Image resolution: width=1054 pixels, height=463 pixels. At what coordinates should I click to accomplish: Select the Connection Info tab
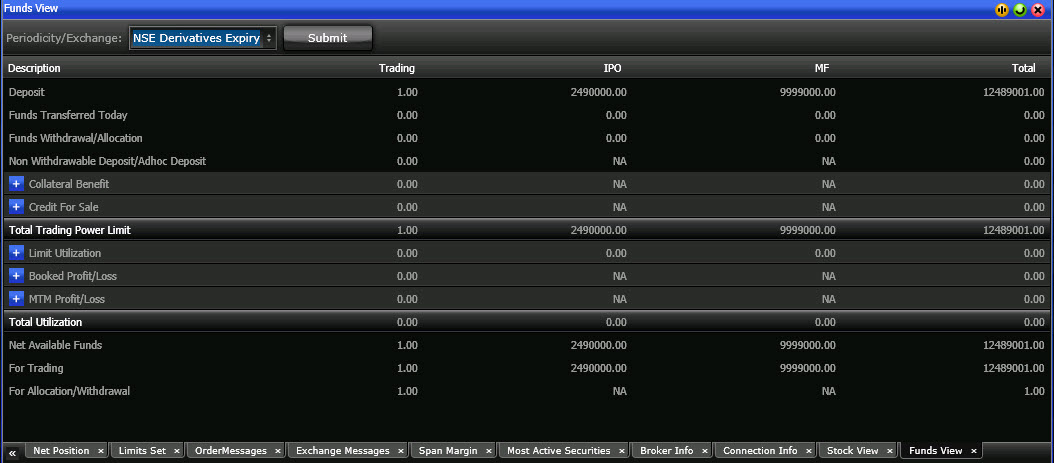[759, 451]
